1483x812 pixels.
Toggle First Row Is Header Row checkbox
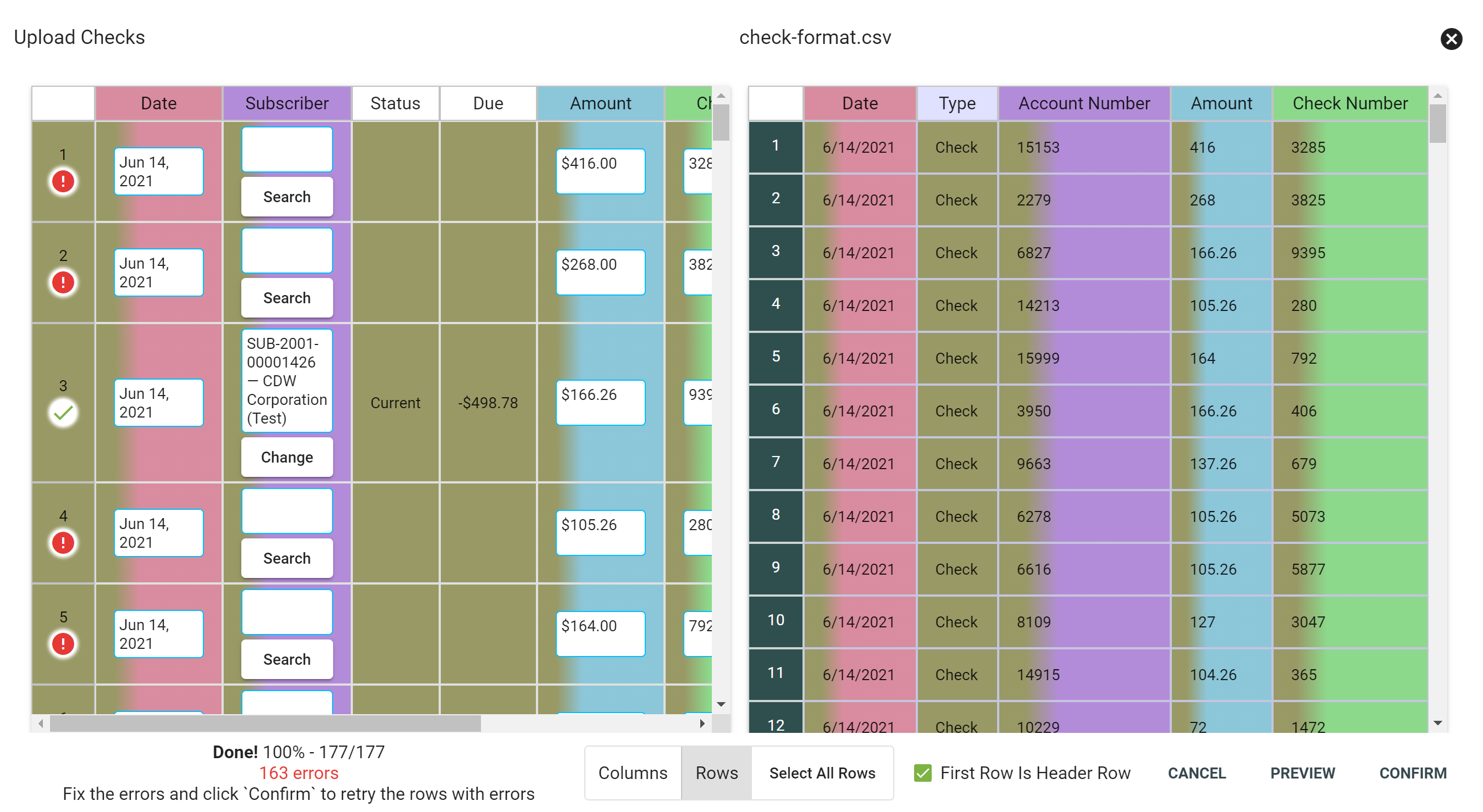tap(922, 773)
